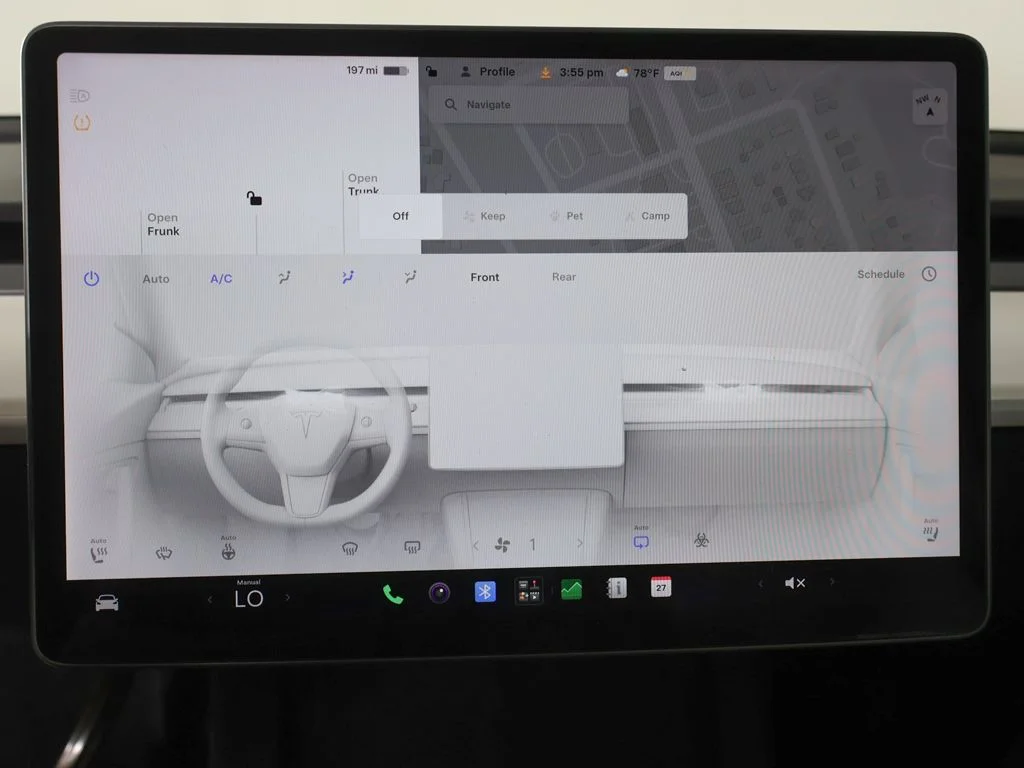Open the Owner's Manual info app
The height and width of the screenshot is (768, 1024).
616,588
